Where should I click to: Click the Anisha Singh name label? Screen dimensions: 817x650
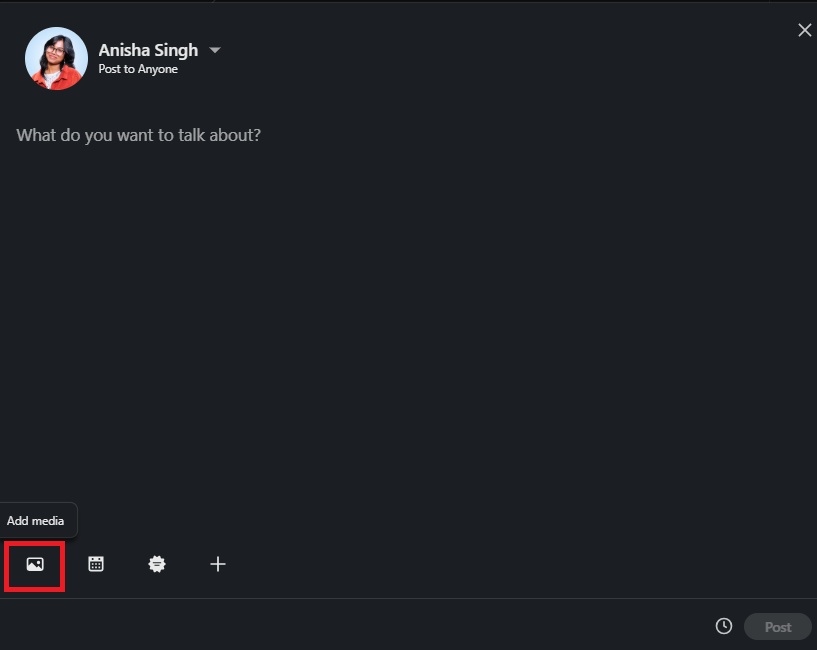tap(148, 50)
